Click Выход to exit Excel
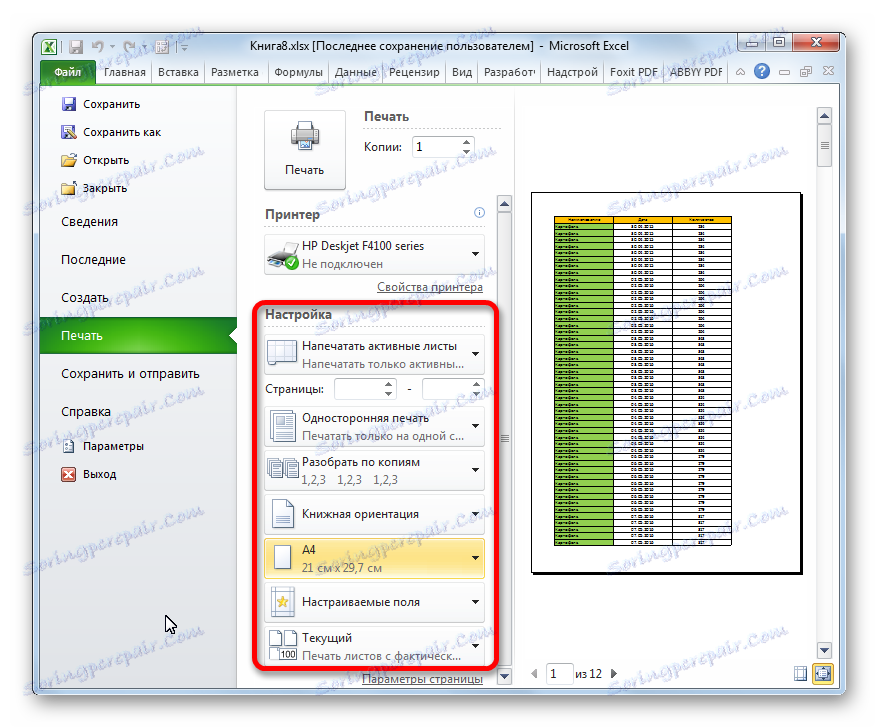Image resolution: width=879 pixels, height=728 pixels. pos(89,474)
